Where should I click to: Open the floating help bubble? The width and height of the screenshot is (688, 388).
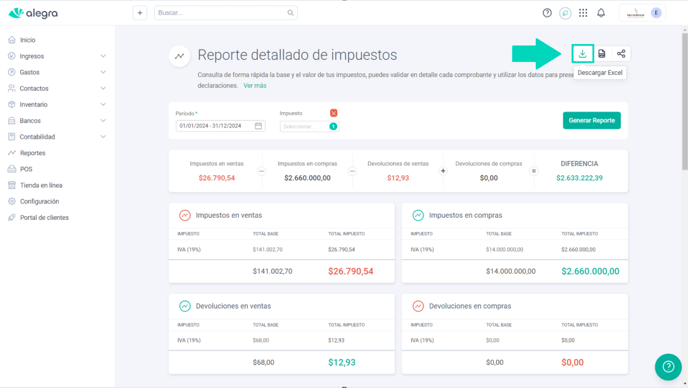coord(668,366)
